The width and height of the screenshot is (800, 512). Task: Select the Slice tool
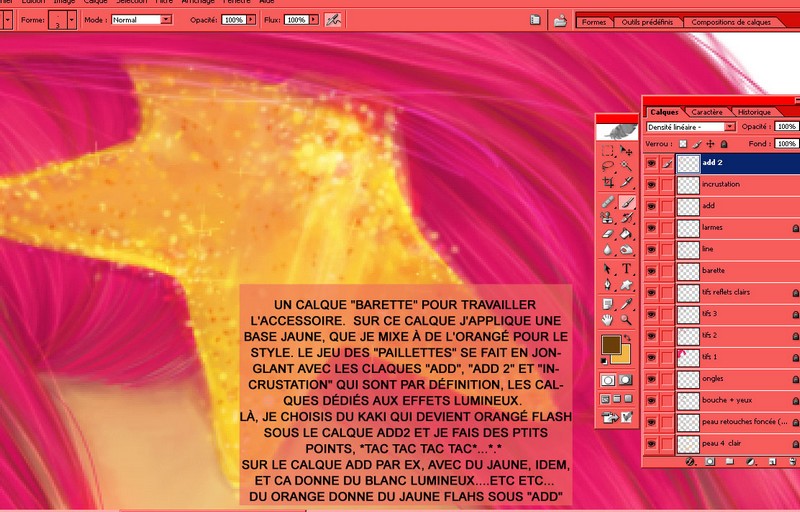click(x=627, y=182)
